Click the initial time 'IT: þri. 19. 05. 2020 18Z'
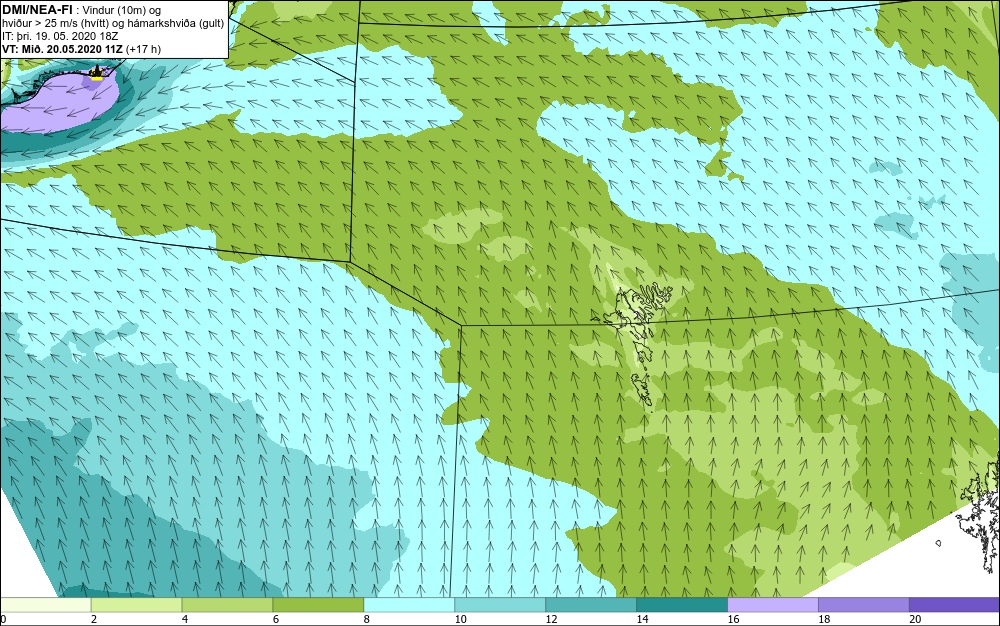This screenshot has width=1000, height=626. tap(60, 36)
